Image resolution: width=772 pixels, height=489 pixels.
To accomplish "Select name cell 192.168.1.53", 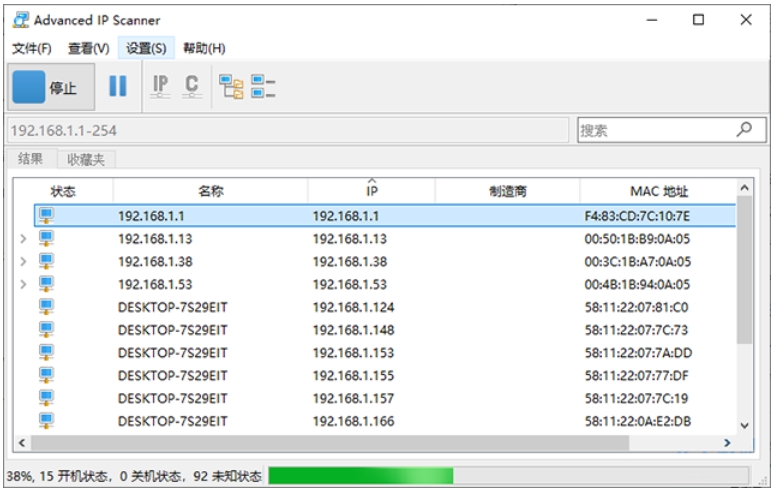I will [x=155, y=284].
